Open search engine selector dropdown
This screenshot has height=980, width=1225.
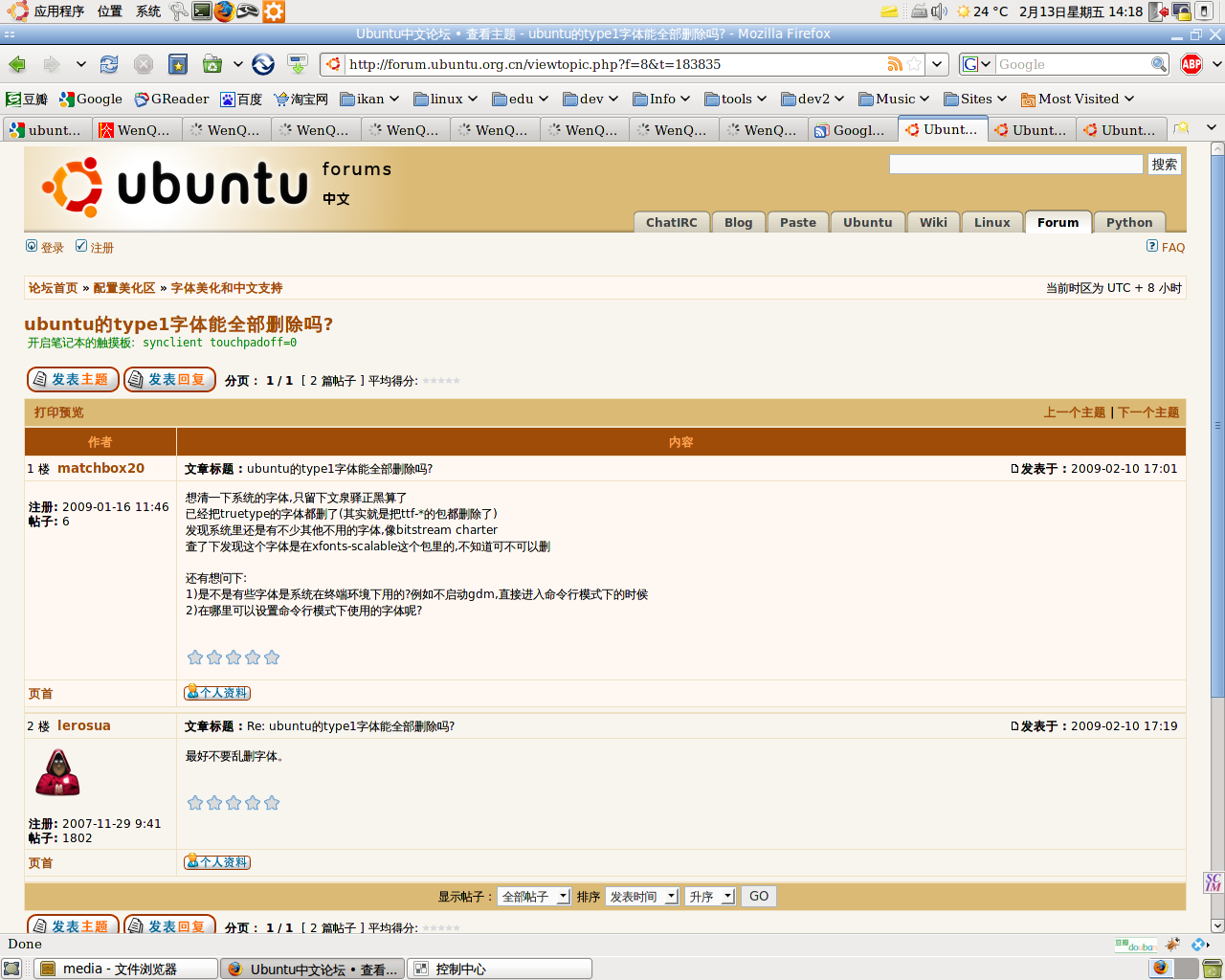click(x=977, y=64)
